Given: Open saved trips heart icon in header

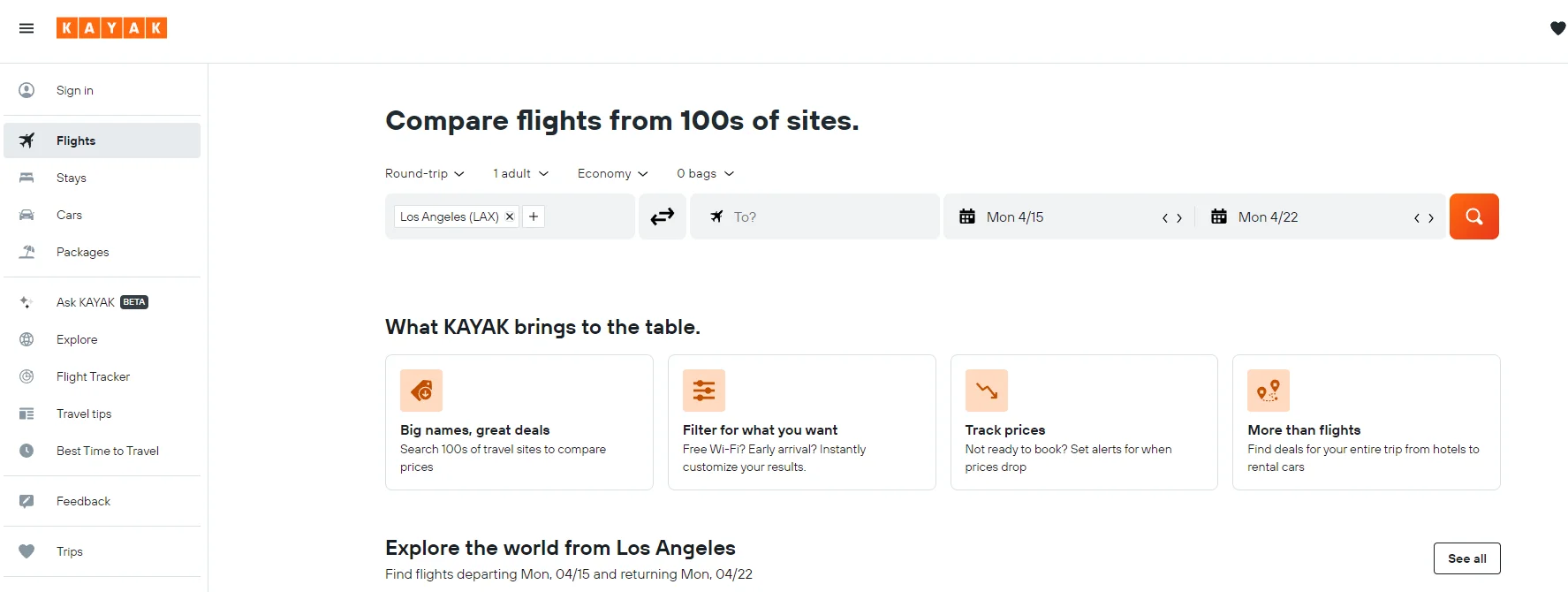Looking at the screenshot, I should (1557, 28).
